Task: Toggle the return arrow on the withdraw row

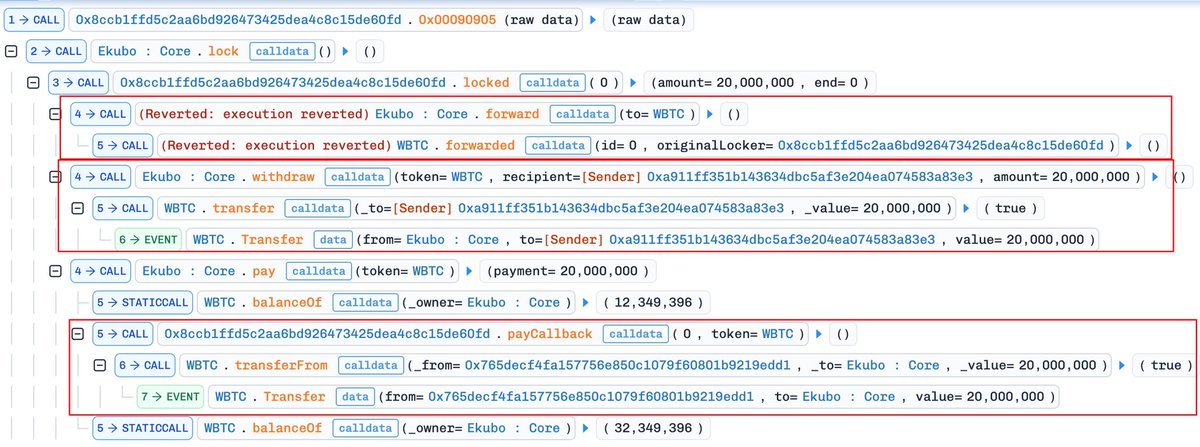Action: click(1157, 177)
